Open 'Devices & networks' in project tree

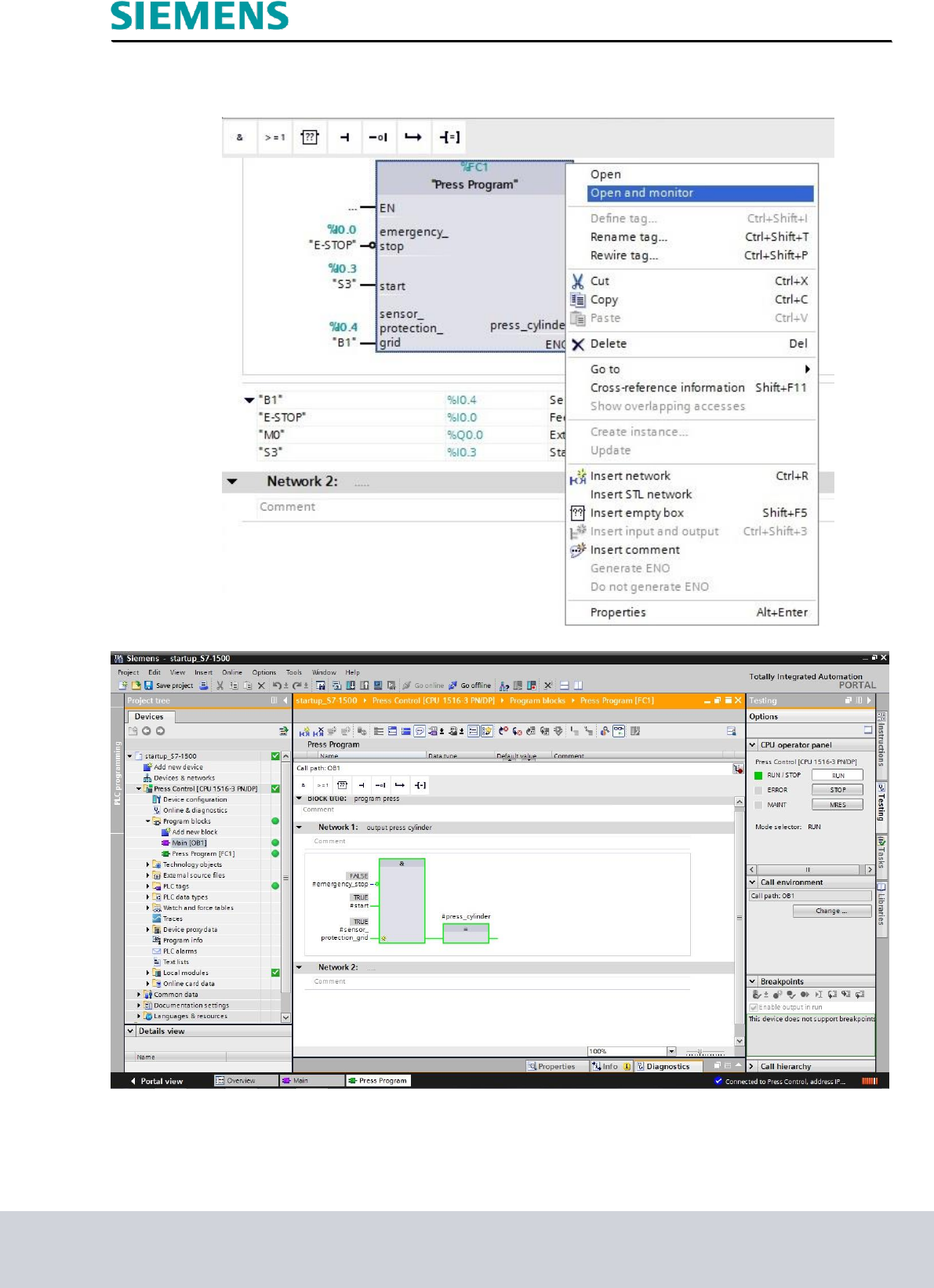184,778
